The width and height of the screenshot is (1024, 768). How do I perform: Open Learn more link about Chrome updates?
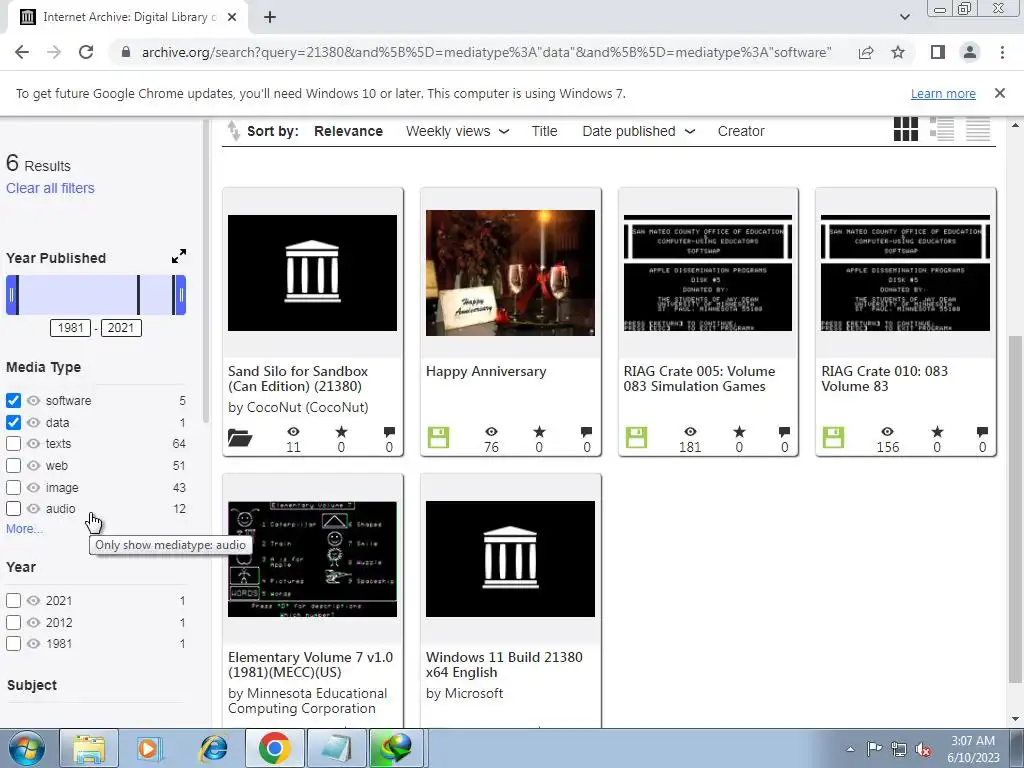click(943, 93)
